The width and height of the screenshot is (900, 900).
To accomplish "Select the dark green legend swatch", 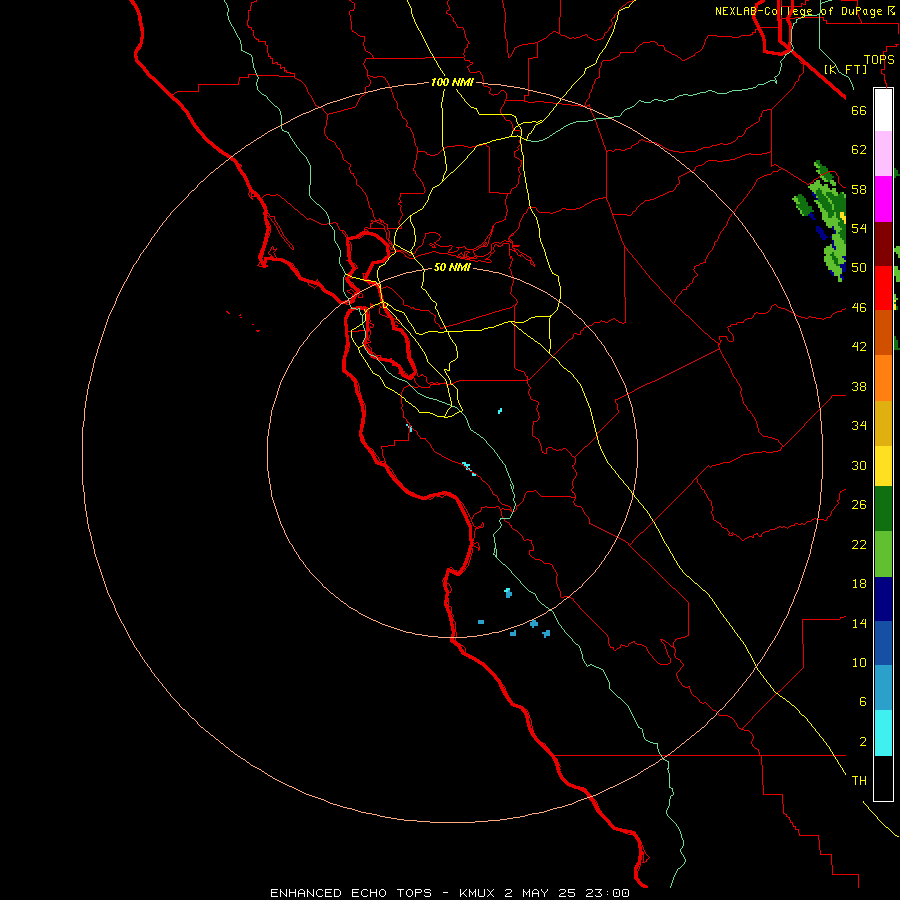I will tap(883, 509).
